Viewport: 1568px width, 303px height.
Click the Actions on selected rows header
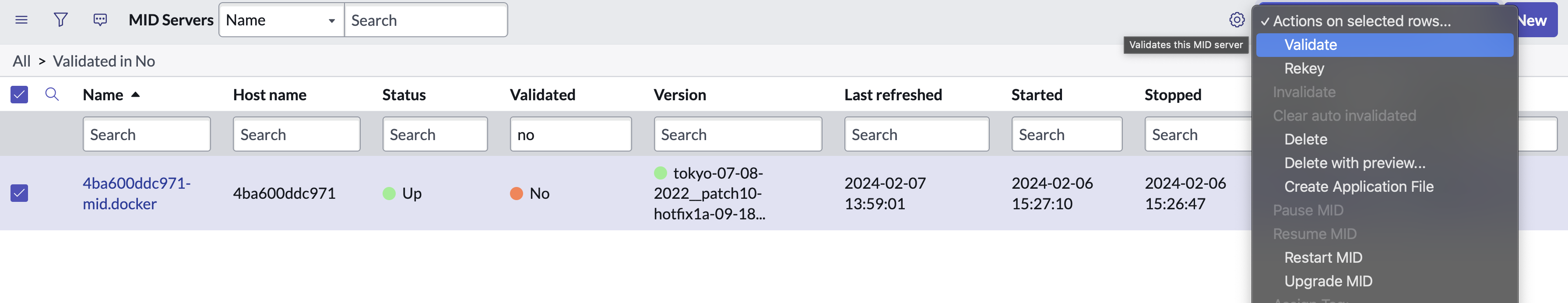pos(1361,21)
